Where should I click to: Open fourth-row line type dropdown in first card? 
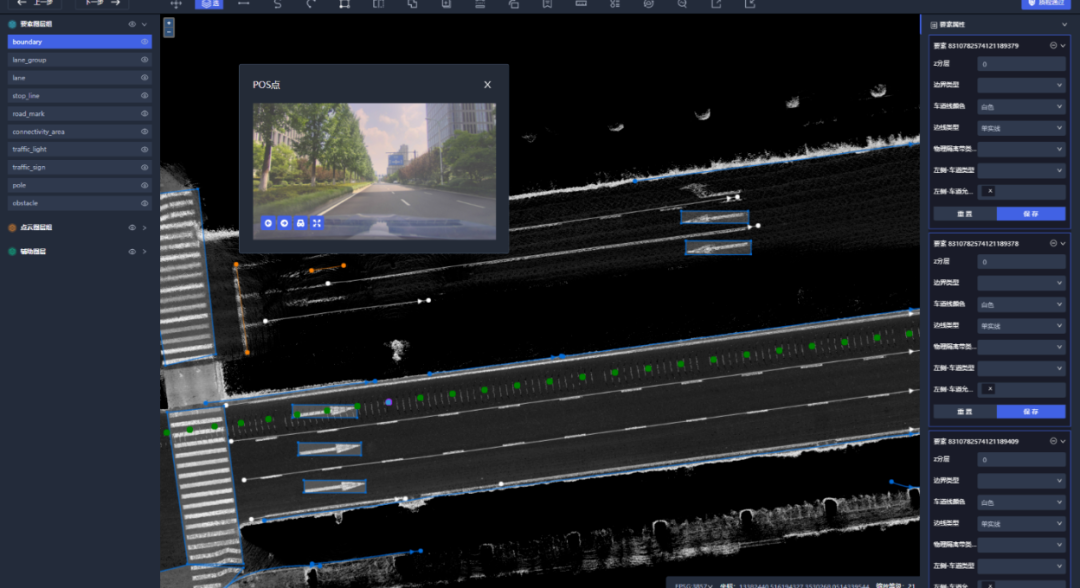(x=1021, y=128)
